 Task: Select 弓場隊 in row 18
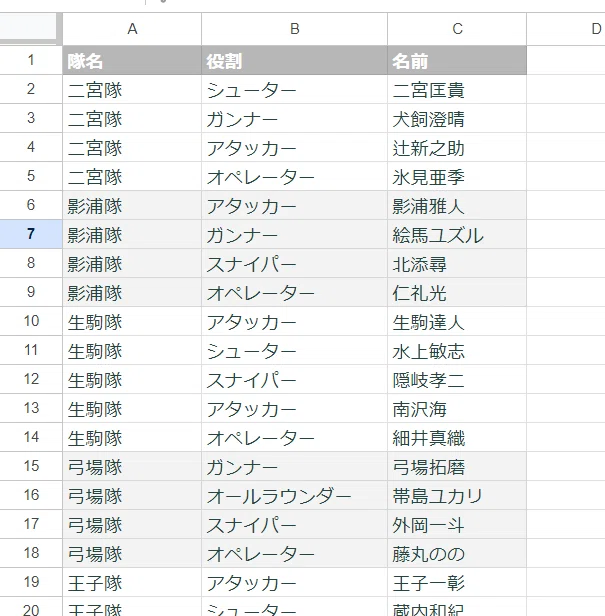pyautogui.click(x=132, y=553)
